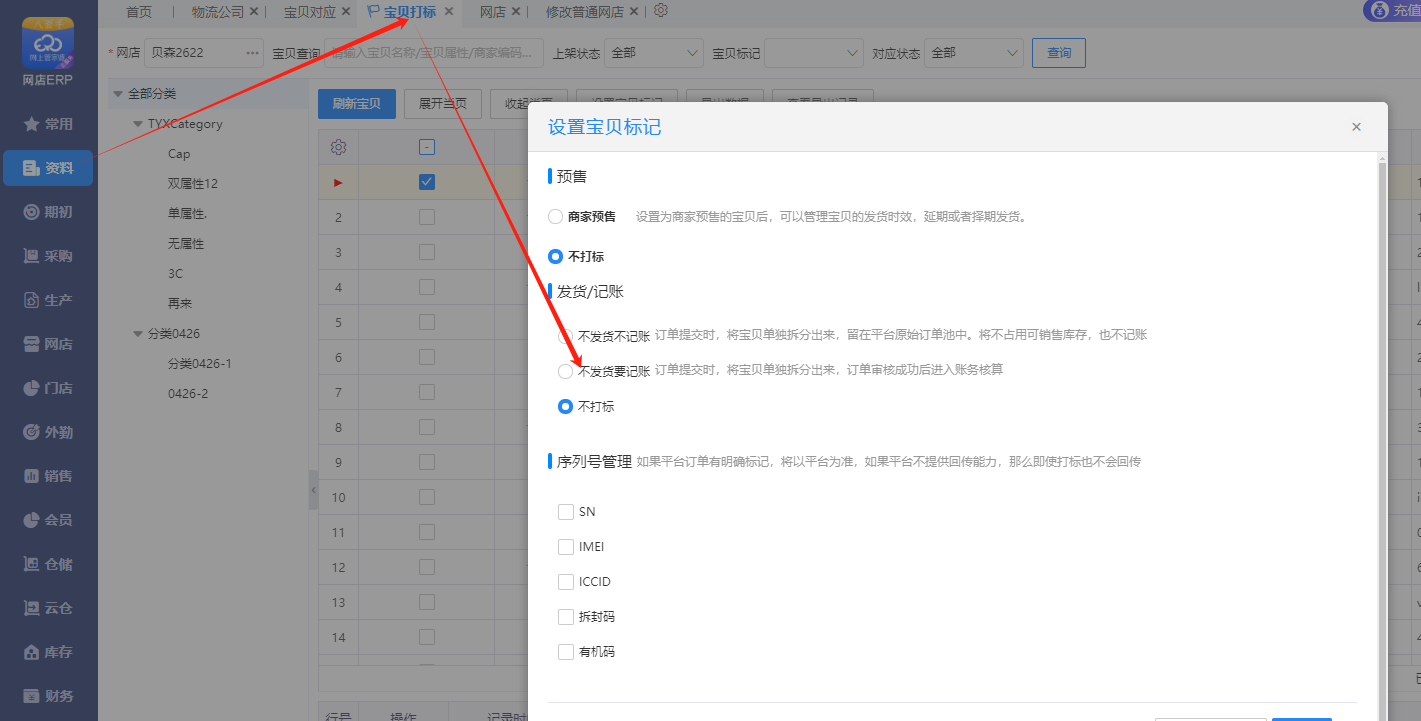The image size is (1421, 721).
Task: Click the 展开当页 expand page button
Action: 443,104
